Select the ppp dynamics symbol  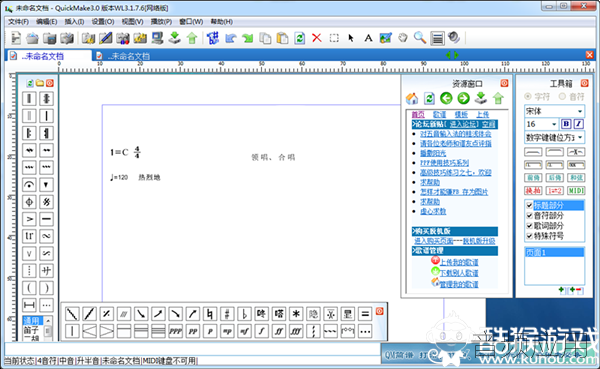pyautogui.click(x=175, y=331)
